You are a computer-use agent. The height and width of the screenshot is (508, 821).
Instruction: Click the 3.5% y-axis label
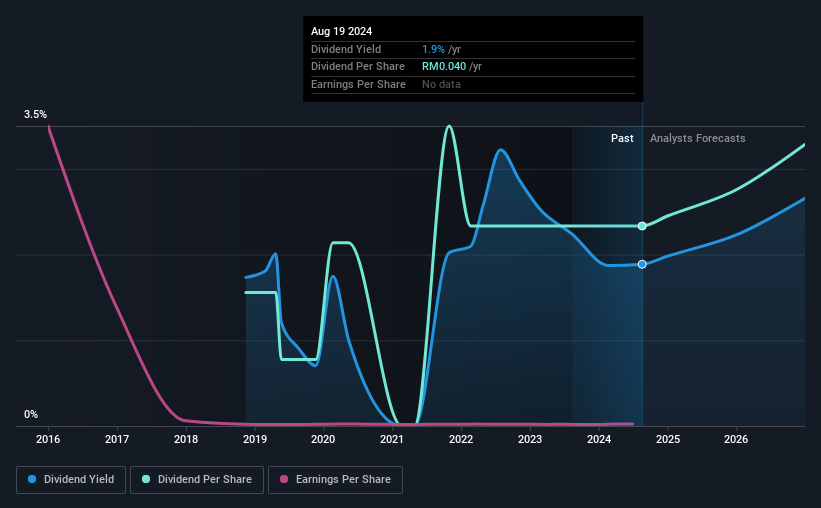35,114
